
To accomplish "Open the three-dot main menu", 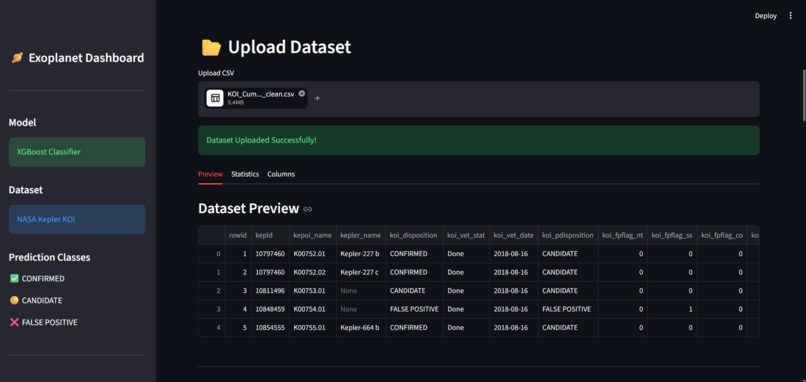I will pyautogui.click(x=791, y=16).
